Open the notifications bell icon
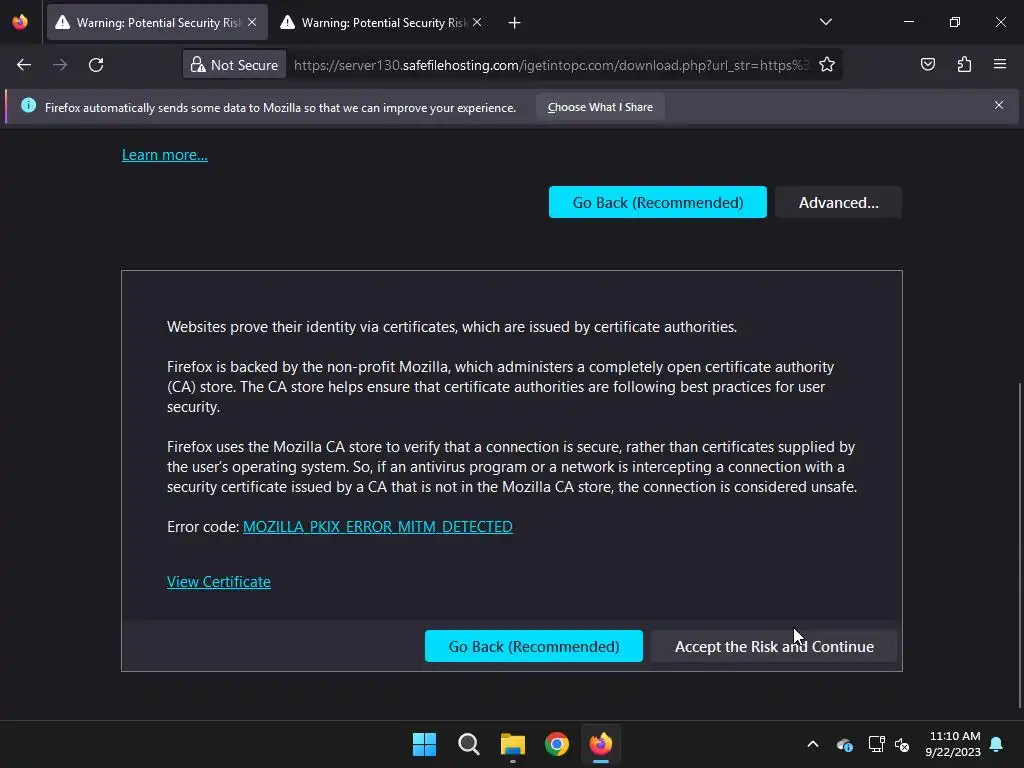Image resolution: width=1024 pixels, height=768 pixels. [x=997, y=744]
